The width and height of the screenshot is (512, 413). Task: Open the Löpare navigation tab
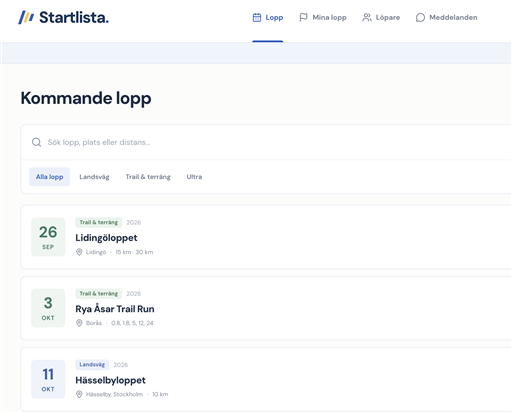click(x=381, y=17)
